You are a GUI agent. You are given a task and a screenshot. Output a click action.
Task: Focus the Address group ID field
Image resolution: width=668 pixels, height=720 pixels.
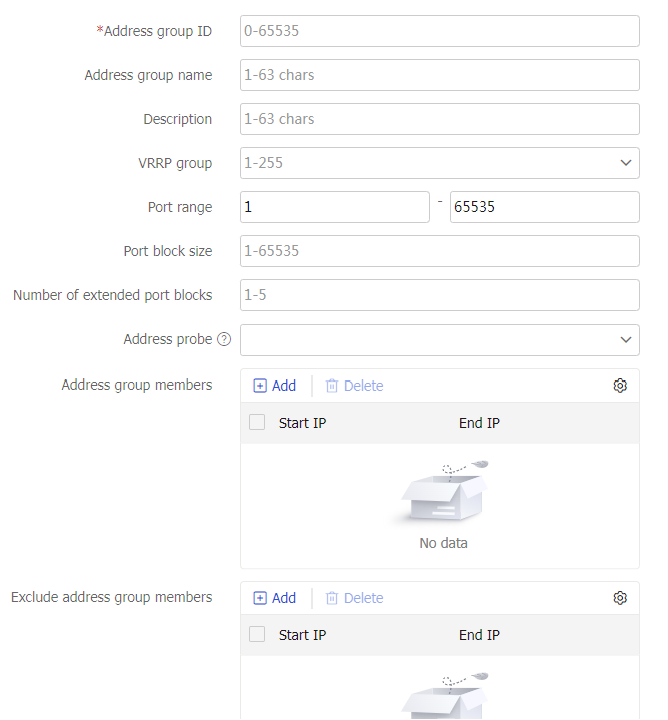[439, 31]
